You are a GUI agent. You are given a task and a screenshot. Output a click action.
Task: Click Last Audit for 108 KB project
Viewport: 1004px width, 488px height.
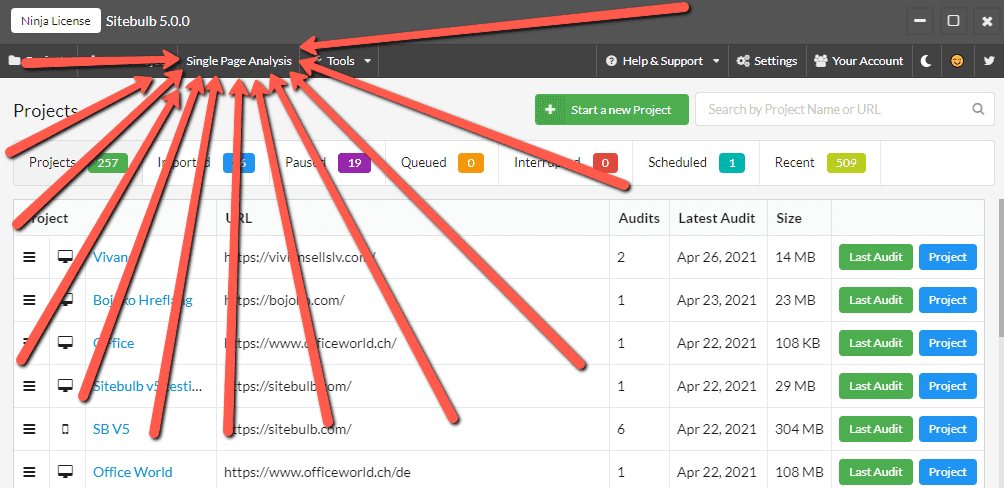(875, 343)
